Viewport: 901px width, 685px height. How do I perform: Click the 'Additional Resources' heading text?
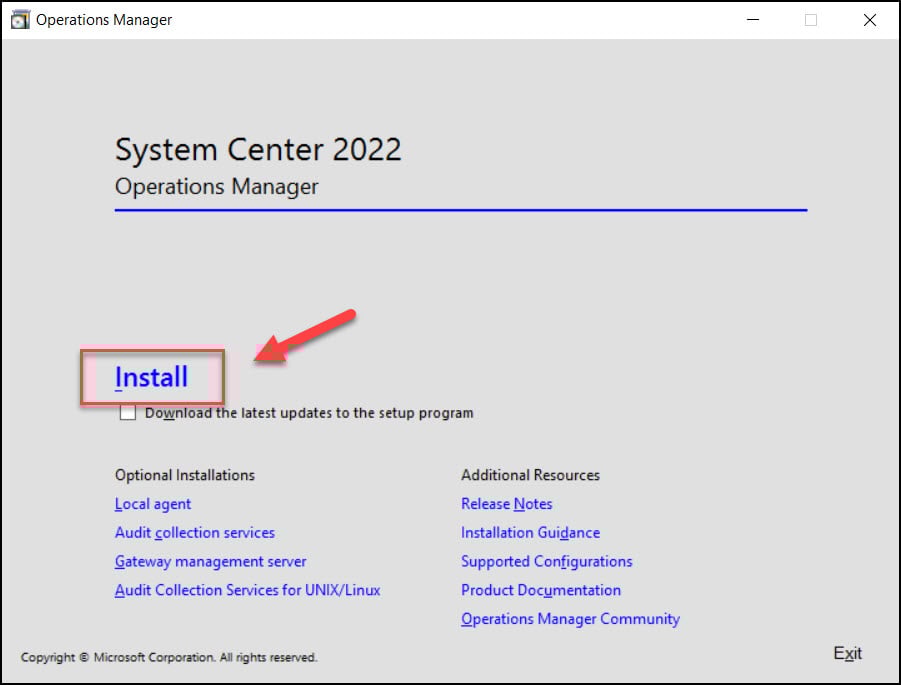point(530,475)
